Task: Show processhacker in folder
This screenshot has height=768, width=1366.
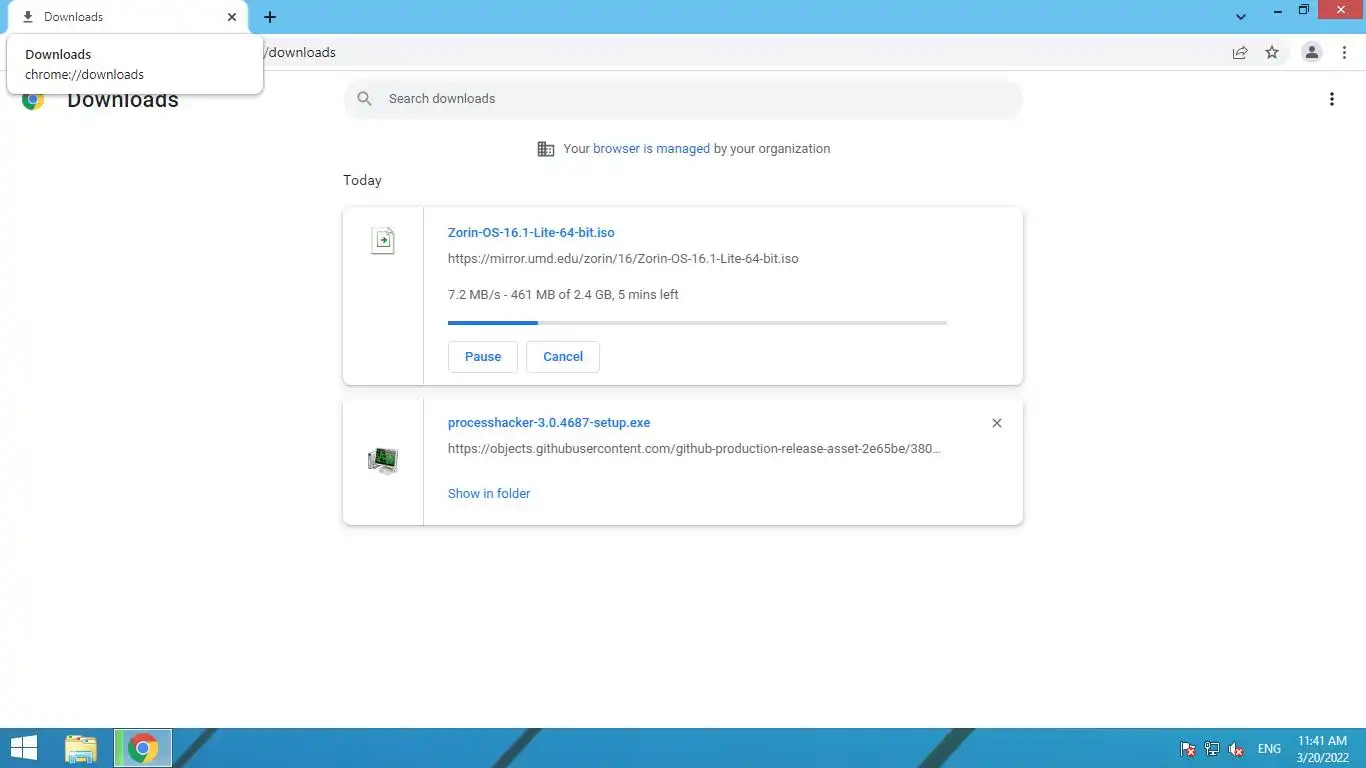Action: (x=489, y=493)
